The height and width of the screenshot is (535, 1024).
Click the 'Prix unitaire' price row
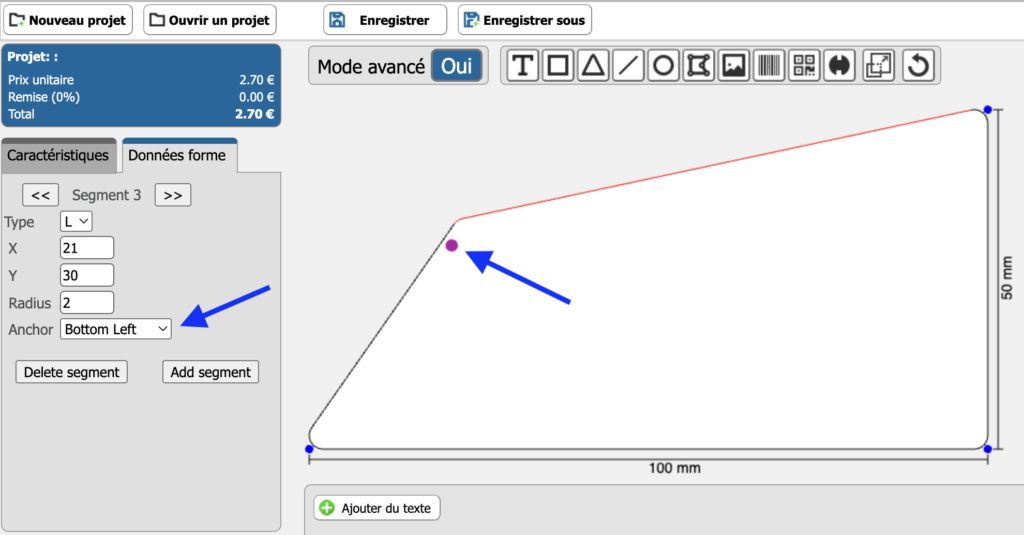[141, 80]
